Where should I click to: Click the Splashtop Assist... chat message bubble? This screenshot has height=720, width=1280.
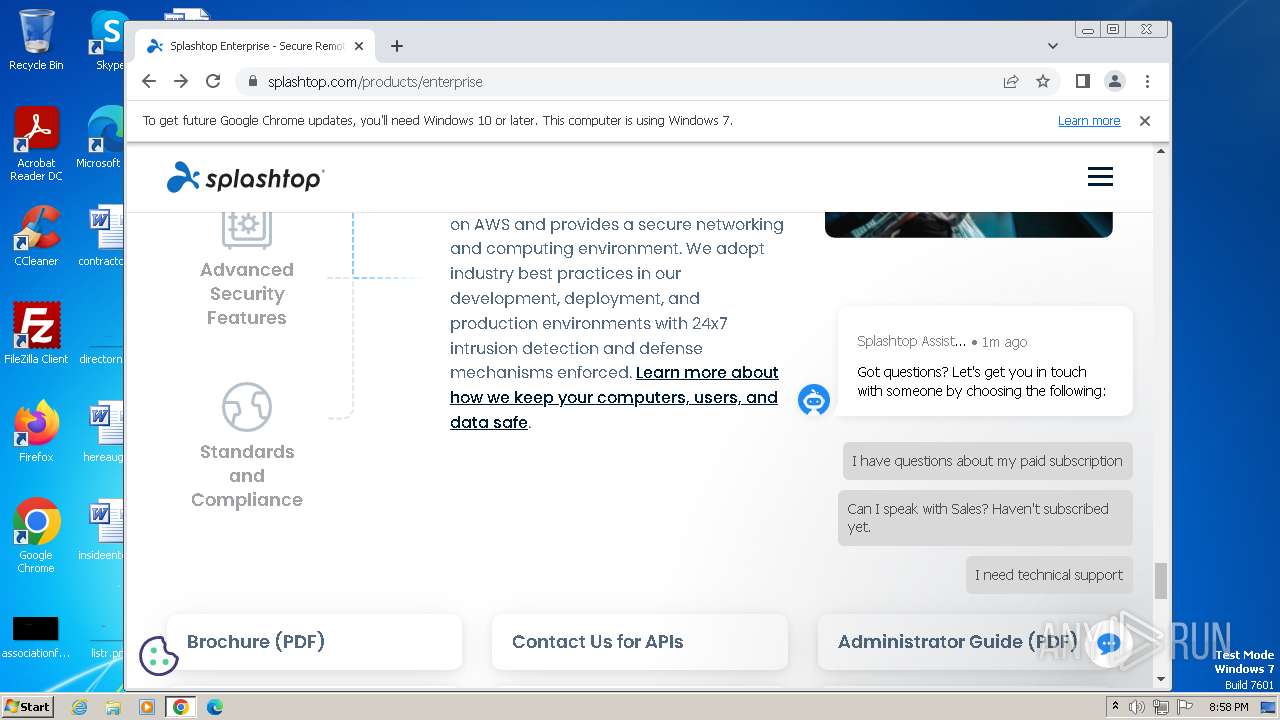tap(985, 361)
